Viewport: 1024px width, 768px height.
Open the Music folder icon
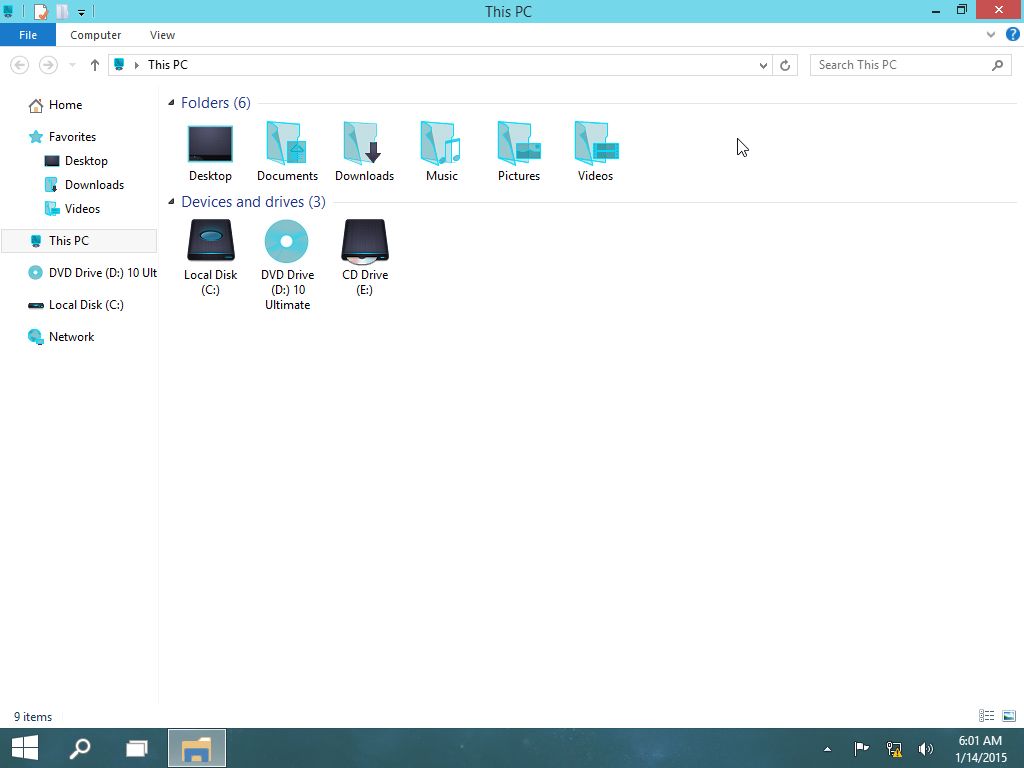(x=441, y=143)
